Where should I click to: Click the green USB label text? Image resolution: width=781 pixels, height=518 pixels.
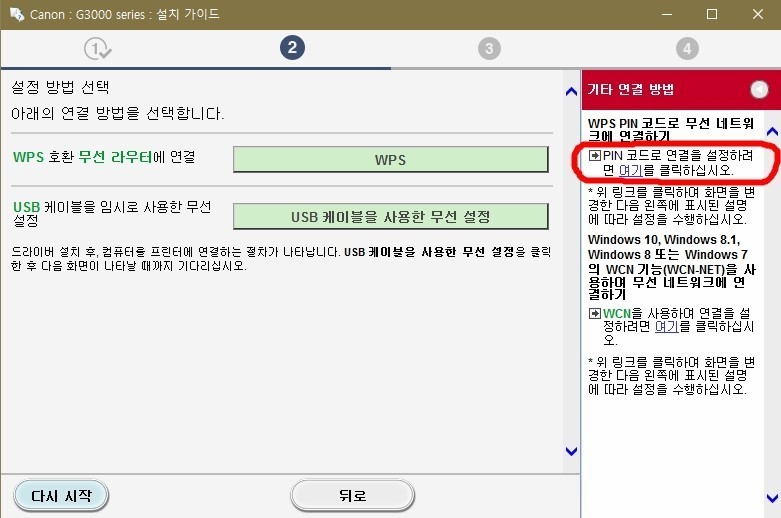pos(26,207)
